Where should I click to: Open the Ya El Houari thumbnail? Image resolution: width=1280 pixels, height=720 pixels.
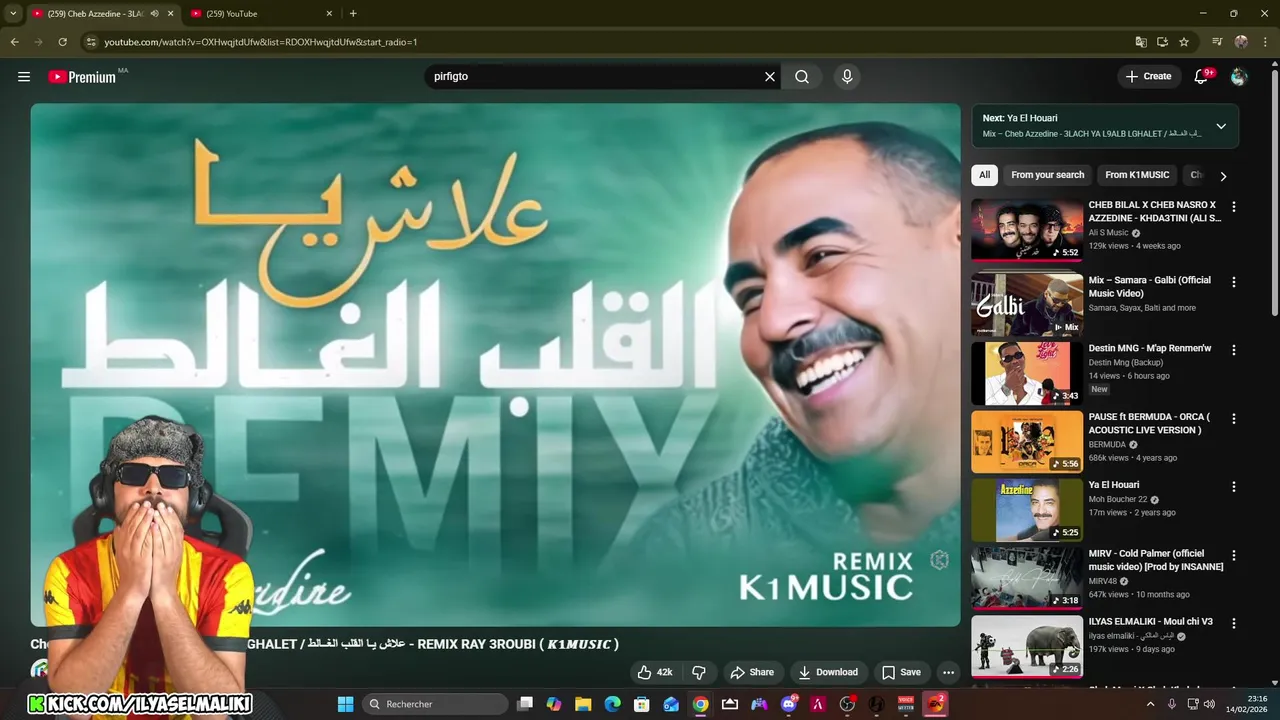pos(1027,510)
